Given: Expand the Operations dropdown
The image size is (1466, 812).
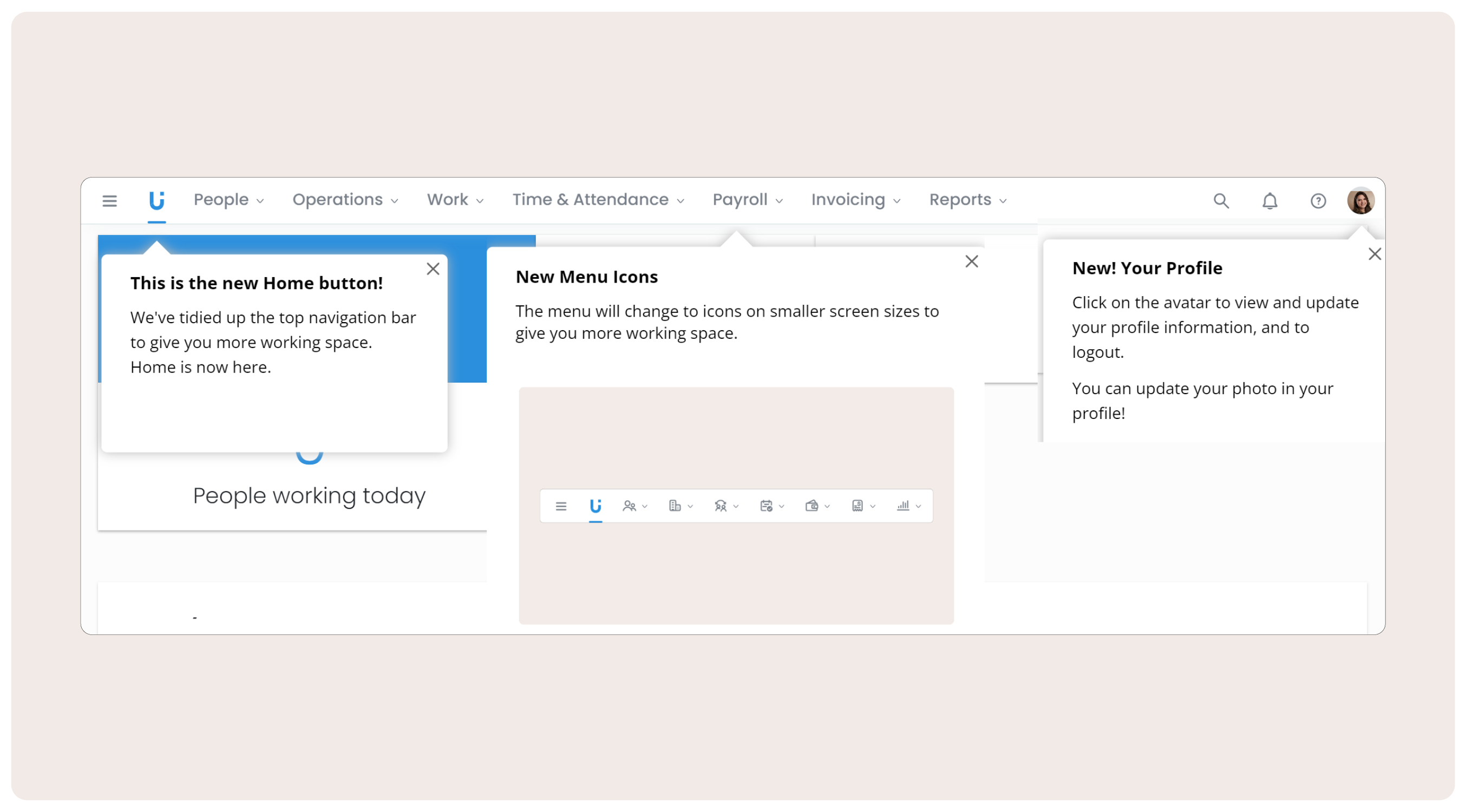Looking at the screenshot, I should (x=345, y=200).
